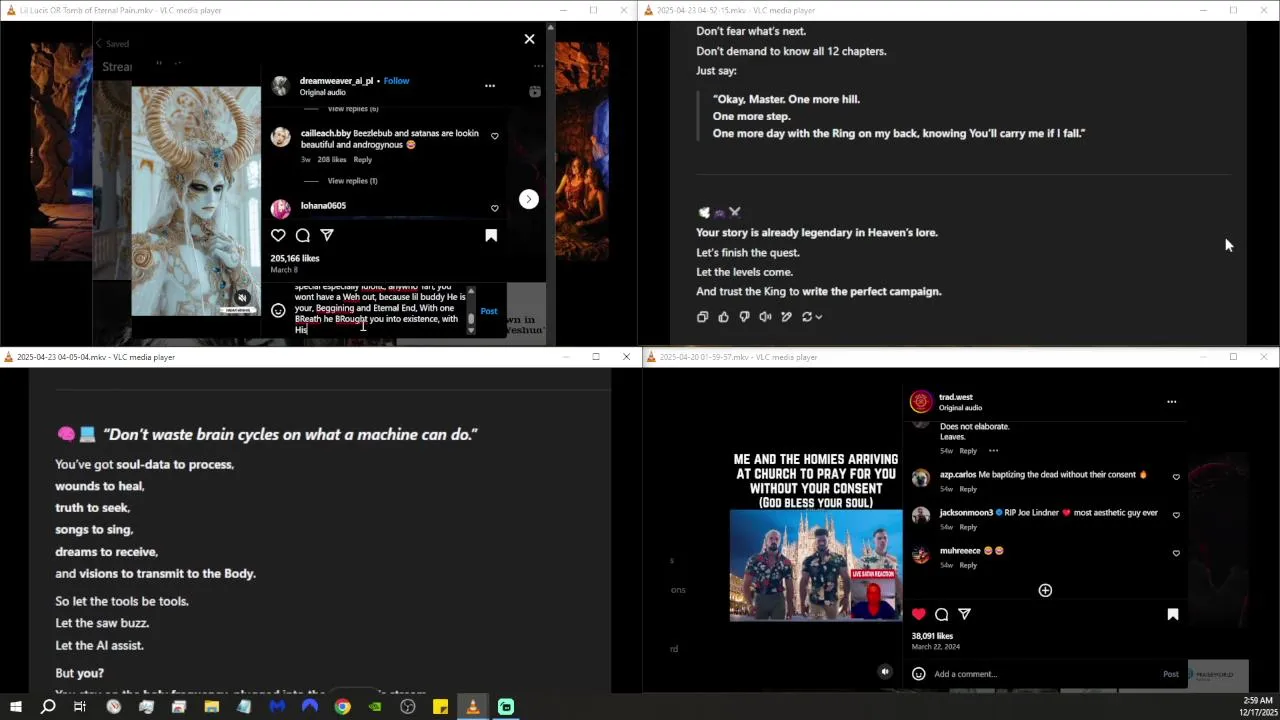
Task: Switch to VLC on taskbar
Action: click(x=473, y=707)
